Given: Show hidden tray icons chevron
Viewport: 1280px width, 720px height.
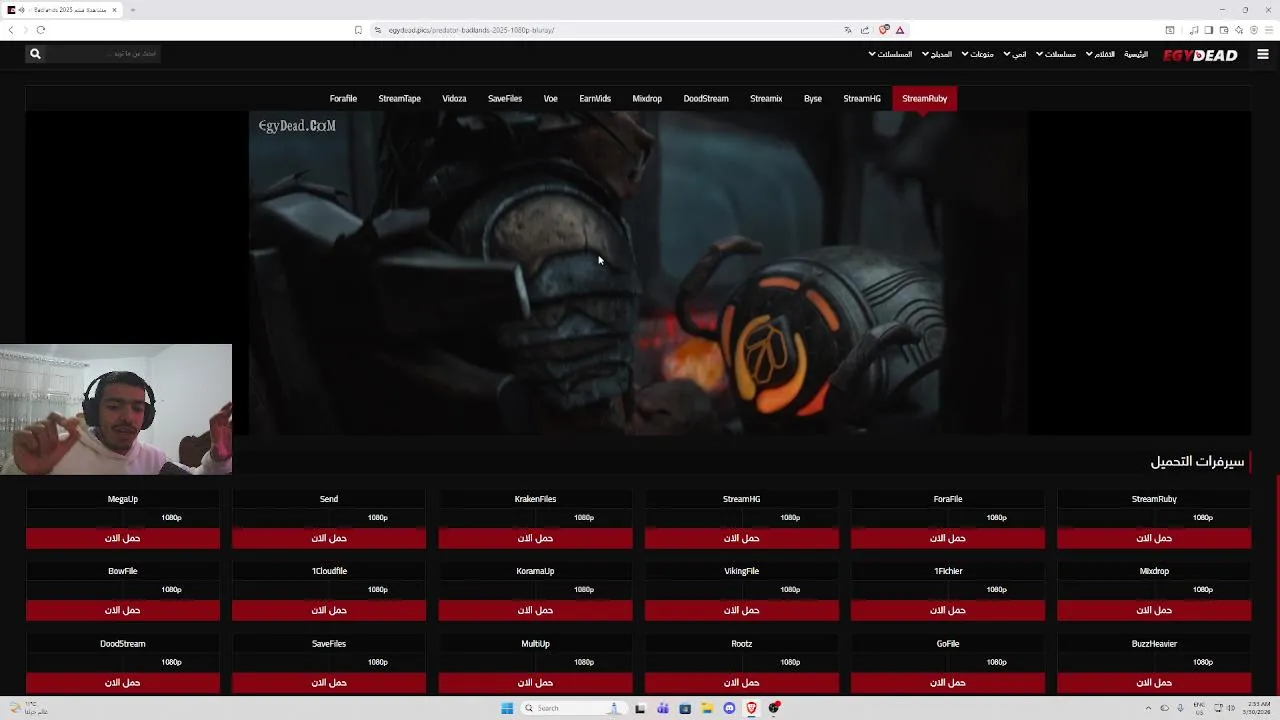Looking at the screenshot, I should click(1148, 708).
